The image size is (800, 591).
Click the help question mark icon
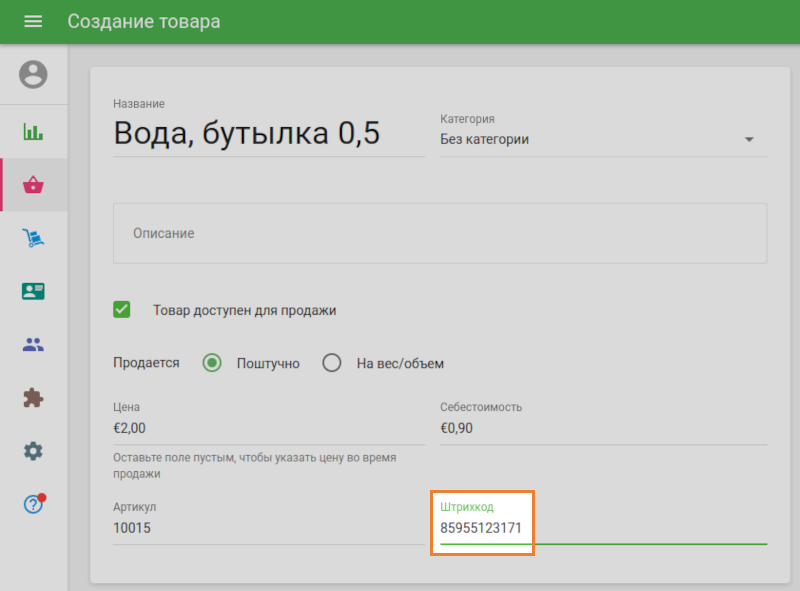tap(33, 503)
